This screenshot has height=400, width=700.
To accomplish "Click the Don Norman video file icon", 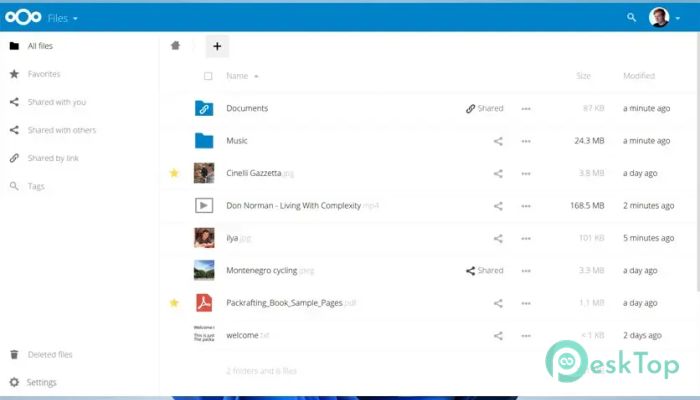I will point(204,205).
